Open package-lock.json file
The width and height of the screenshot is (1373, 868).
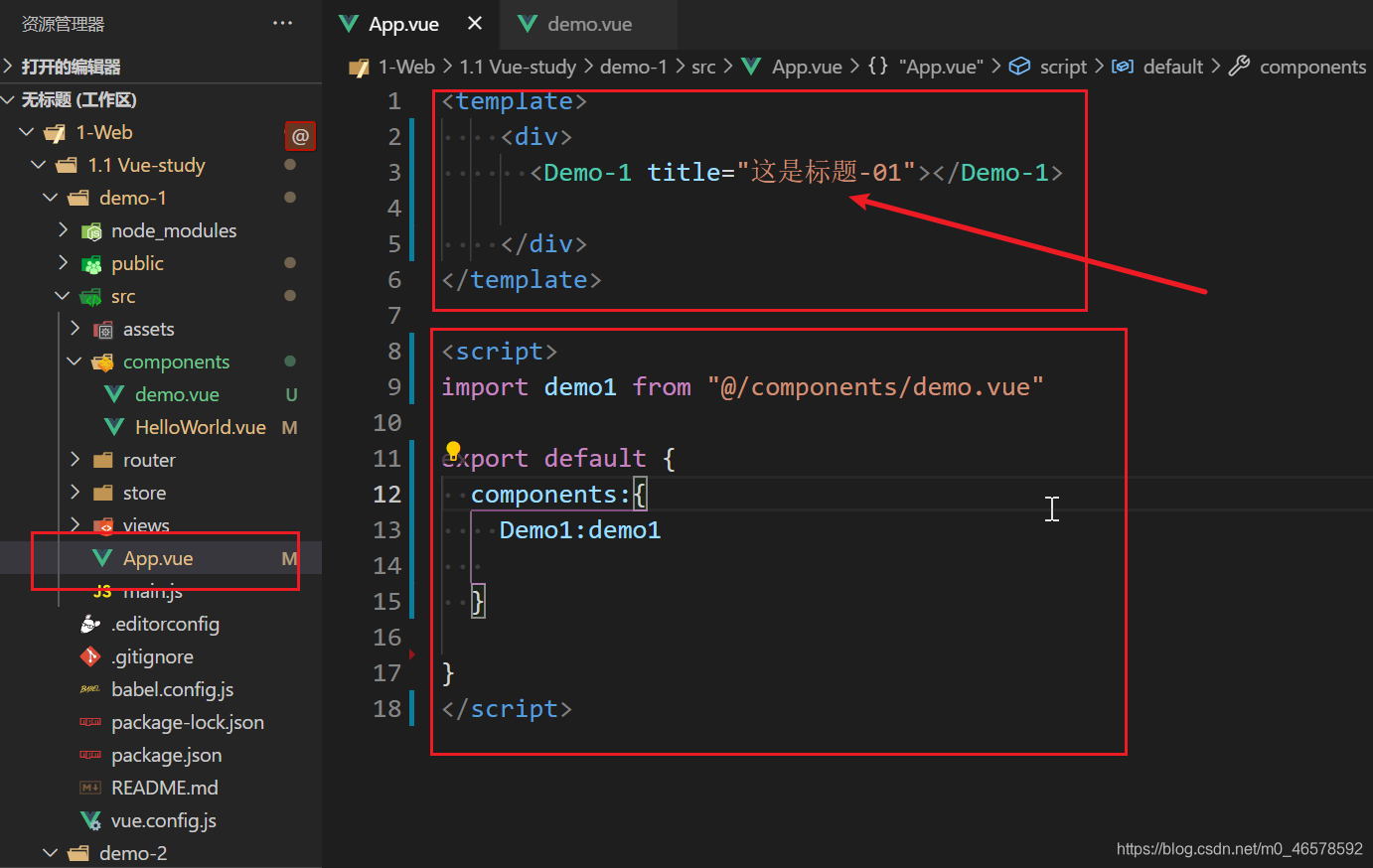point(188,722)
